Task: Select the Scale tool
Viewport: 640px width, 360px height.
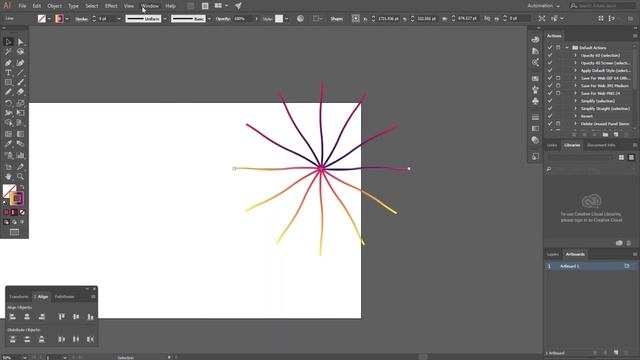Action: coord(20,103)
